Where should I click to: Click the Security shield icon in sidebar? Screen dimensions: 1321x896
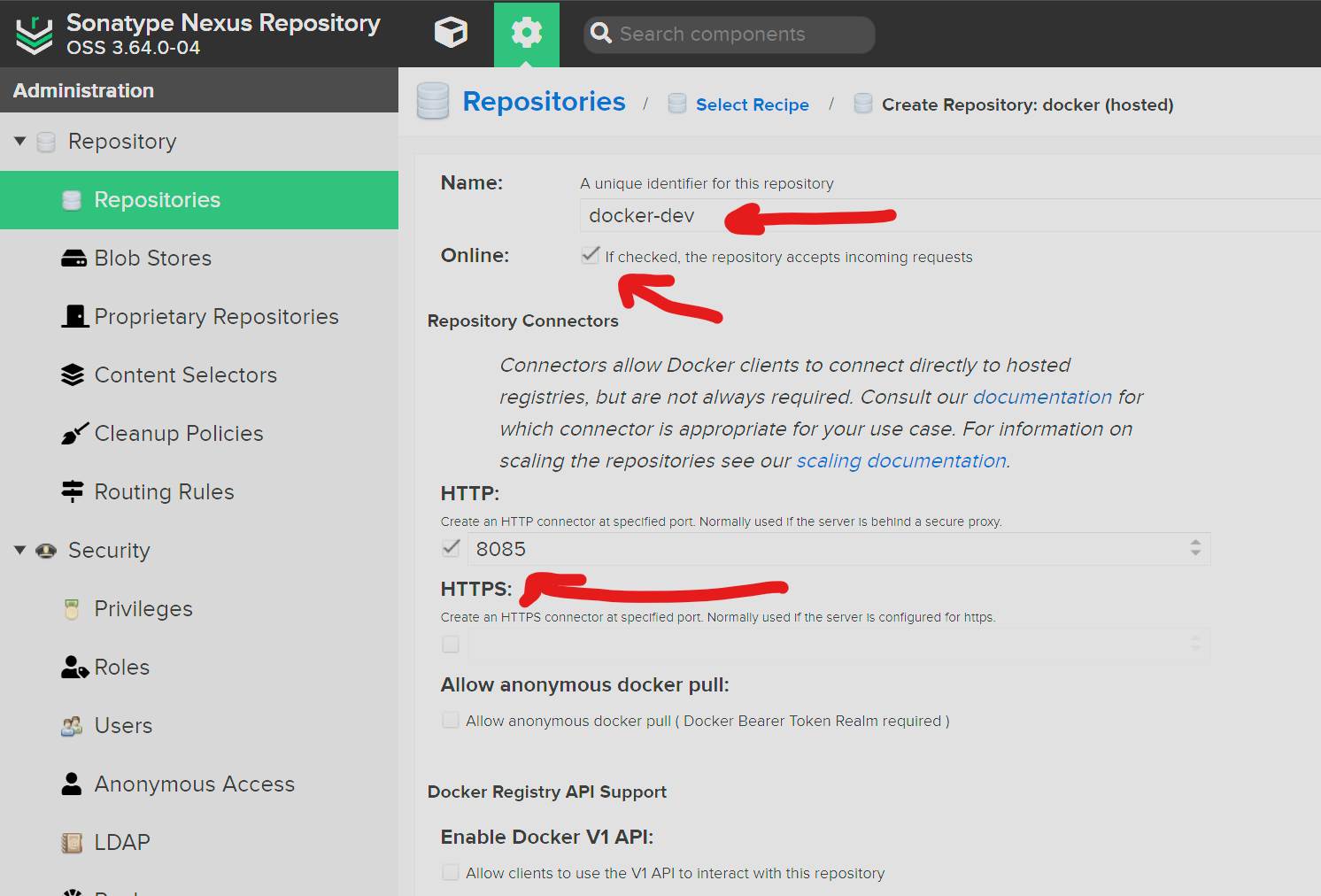(x=46, y=550)
